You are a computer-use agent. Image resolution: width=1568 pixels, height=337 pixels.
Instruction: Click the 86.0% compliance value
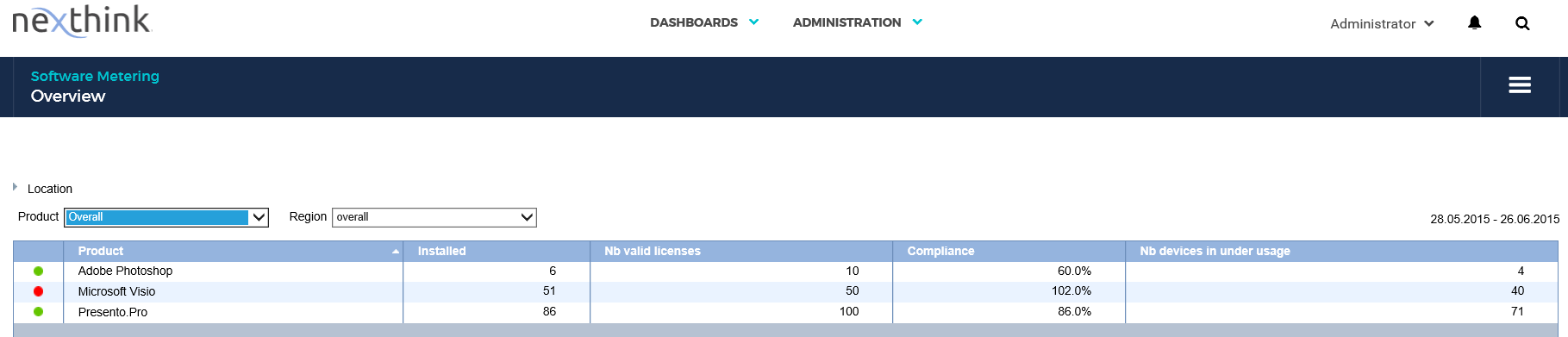tap(1075, 312)
